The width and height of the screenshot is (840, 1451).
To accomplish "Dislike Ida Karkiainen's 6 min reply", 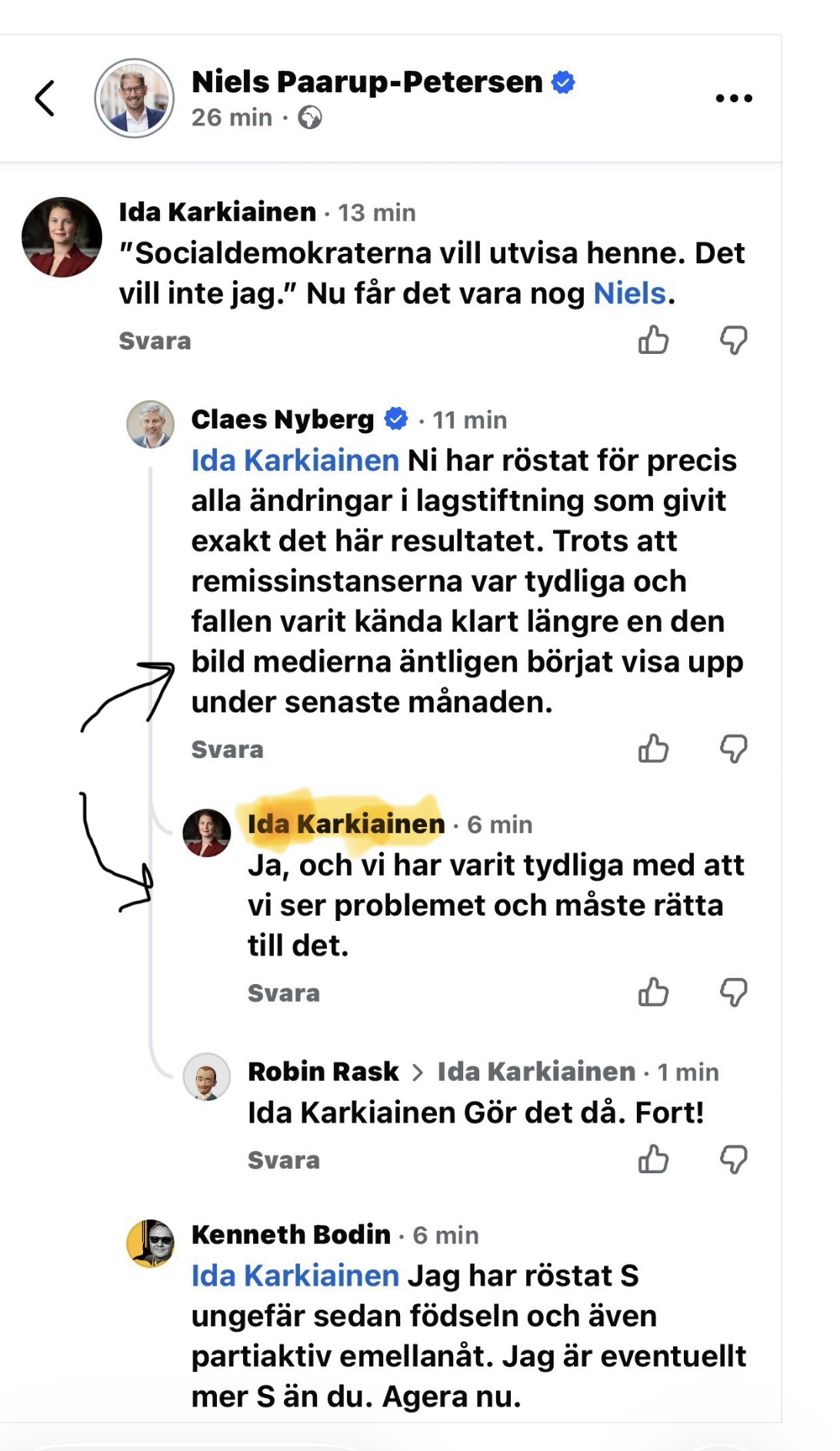I will tap(733, 992).
